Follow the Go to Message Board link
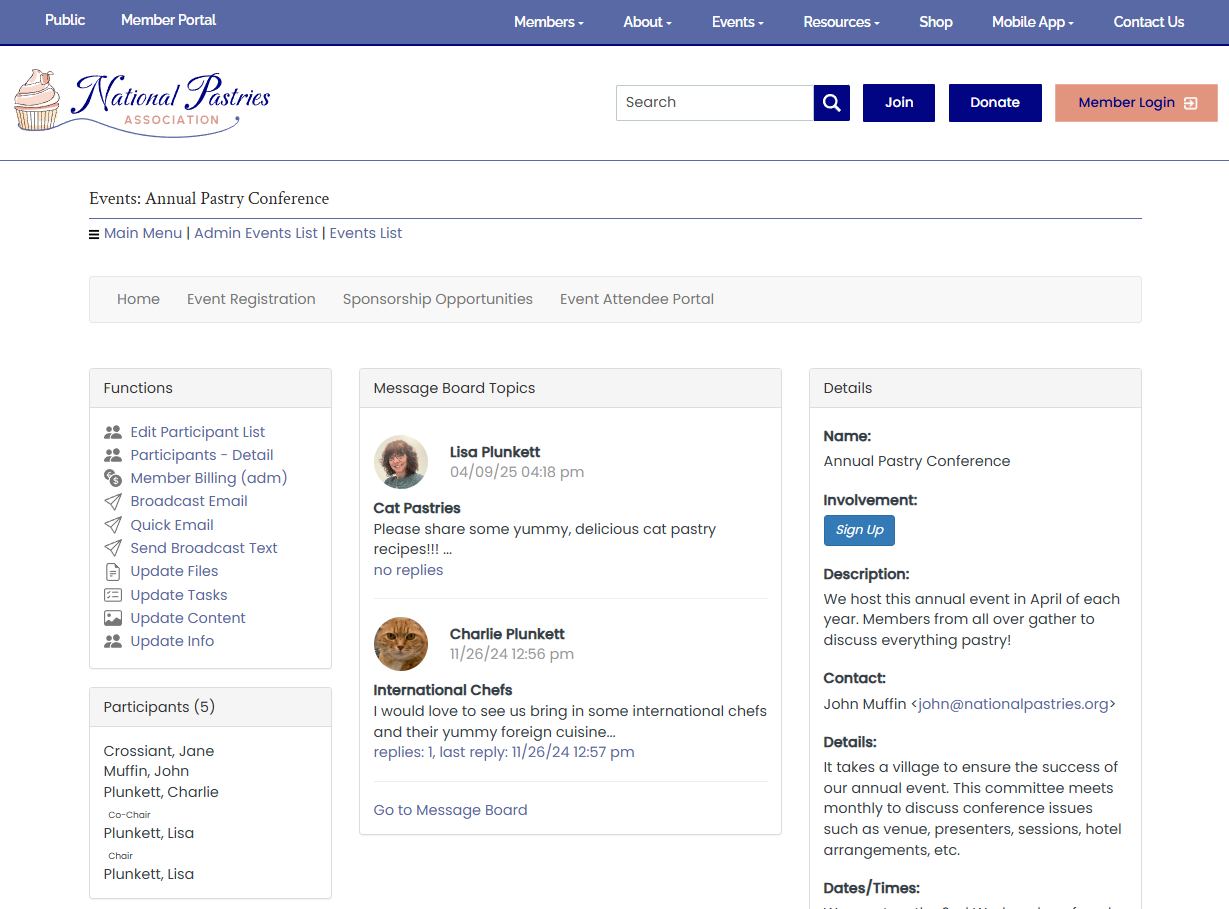The height and width of the screenshot is (909, 1229). pos(450,809)
